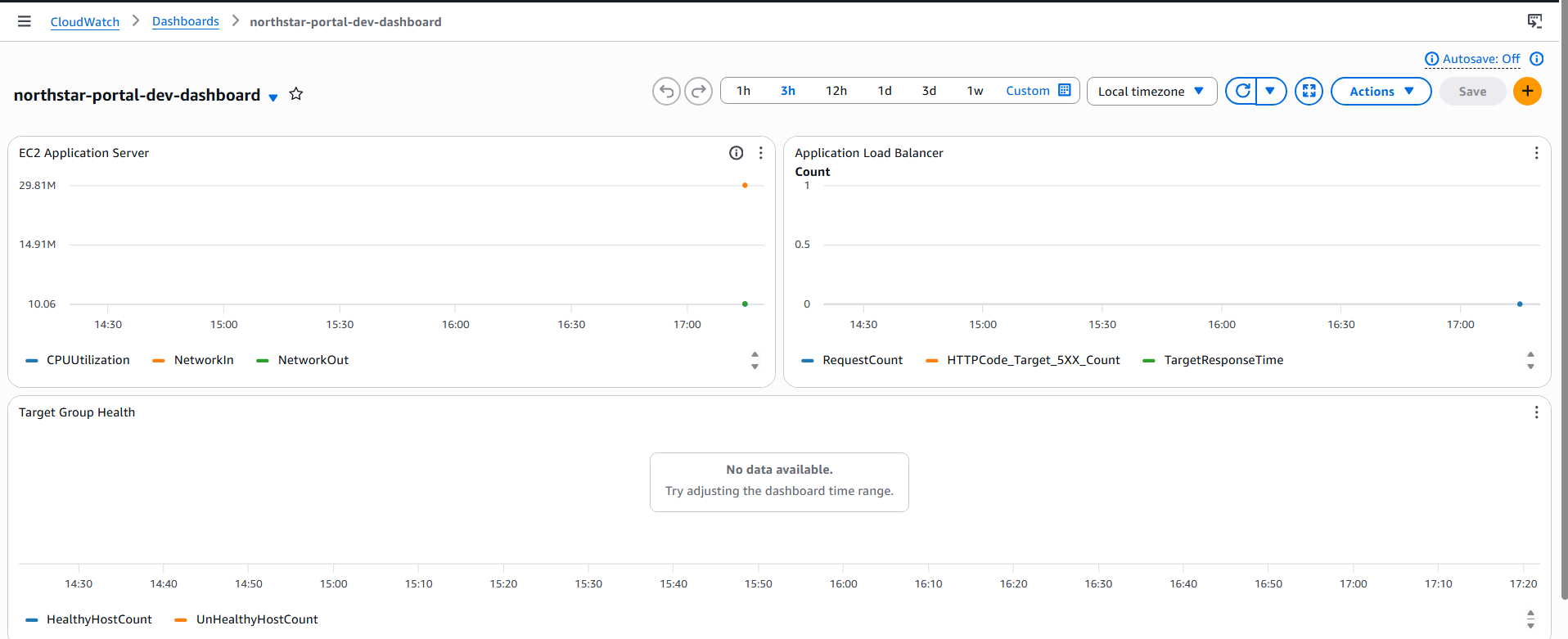Click the Target Group legend scroll arrows

tap(1530, 619)
